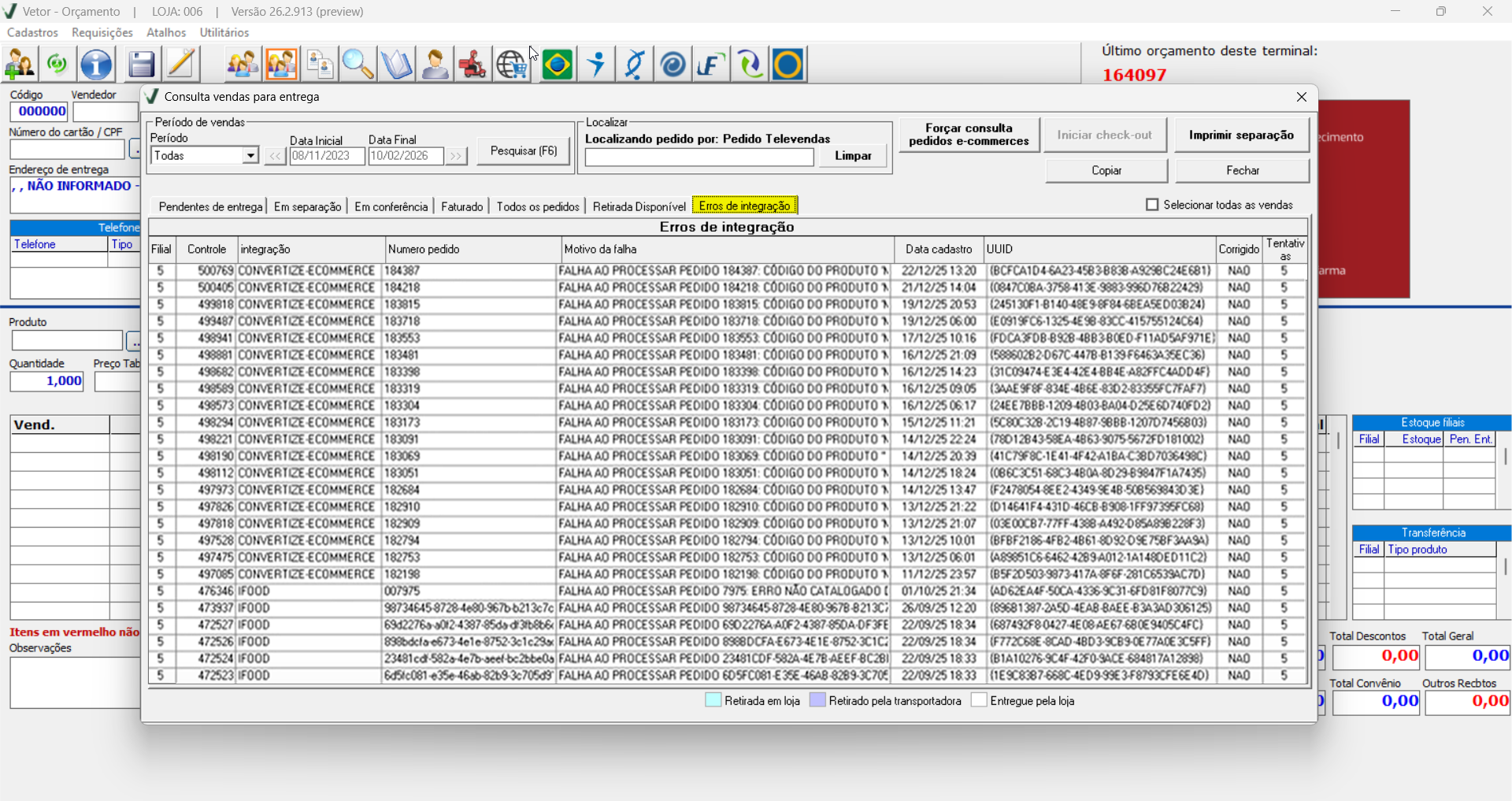Switch to Pendentes de entrega tab
The image size is (1512, 801).
pos(210,206)
